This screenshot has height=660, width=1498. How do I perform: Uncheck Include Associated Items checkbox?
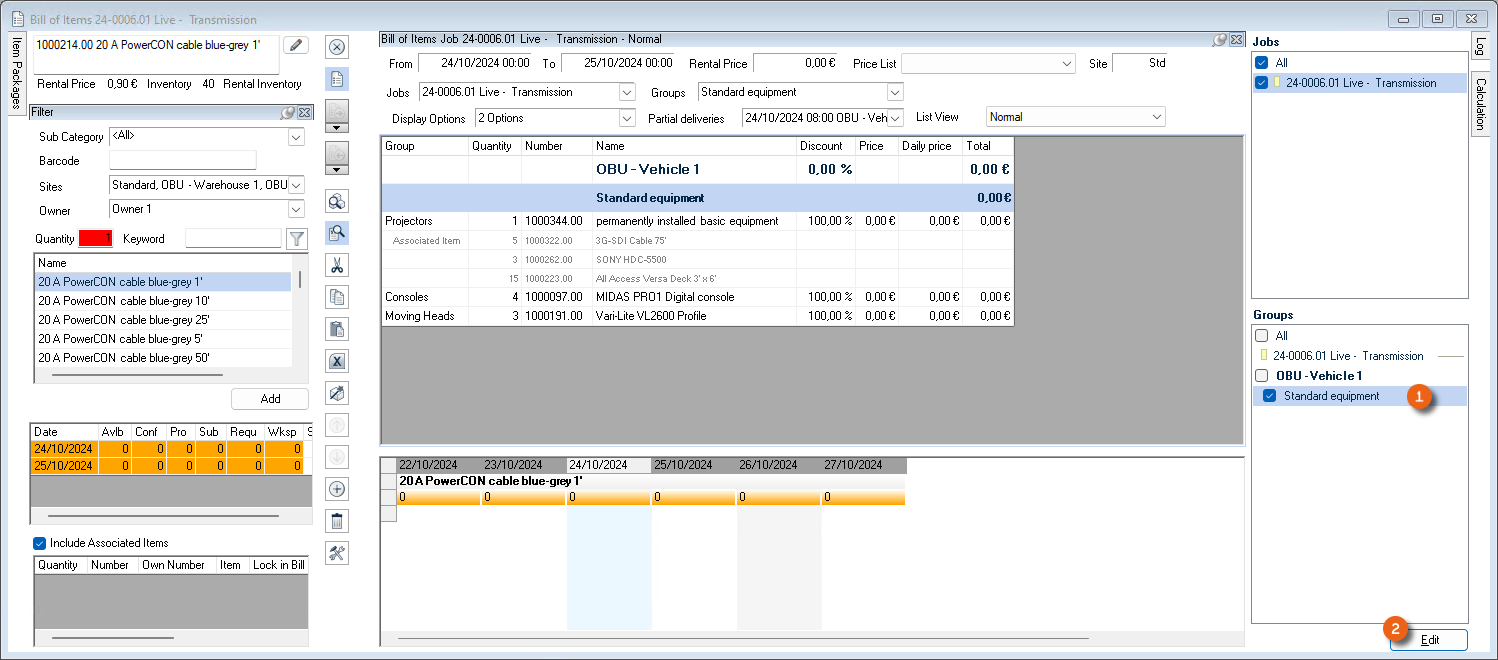coord(40,543)
